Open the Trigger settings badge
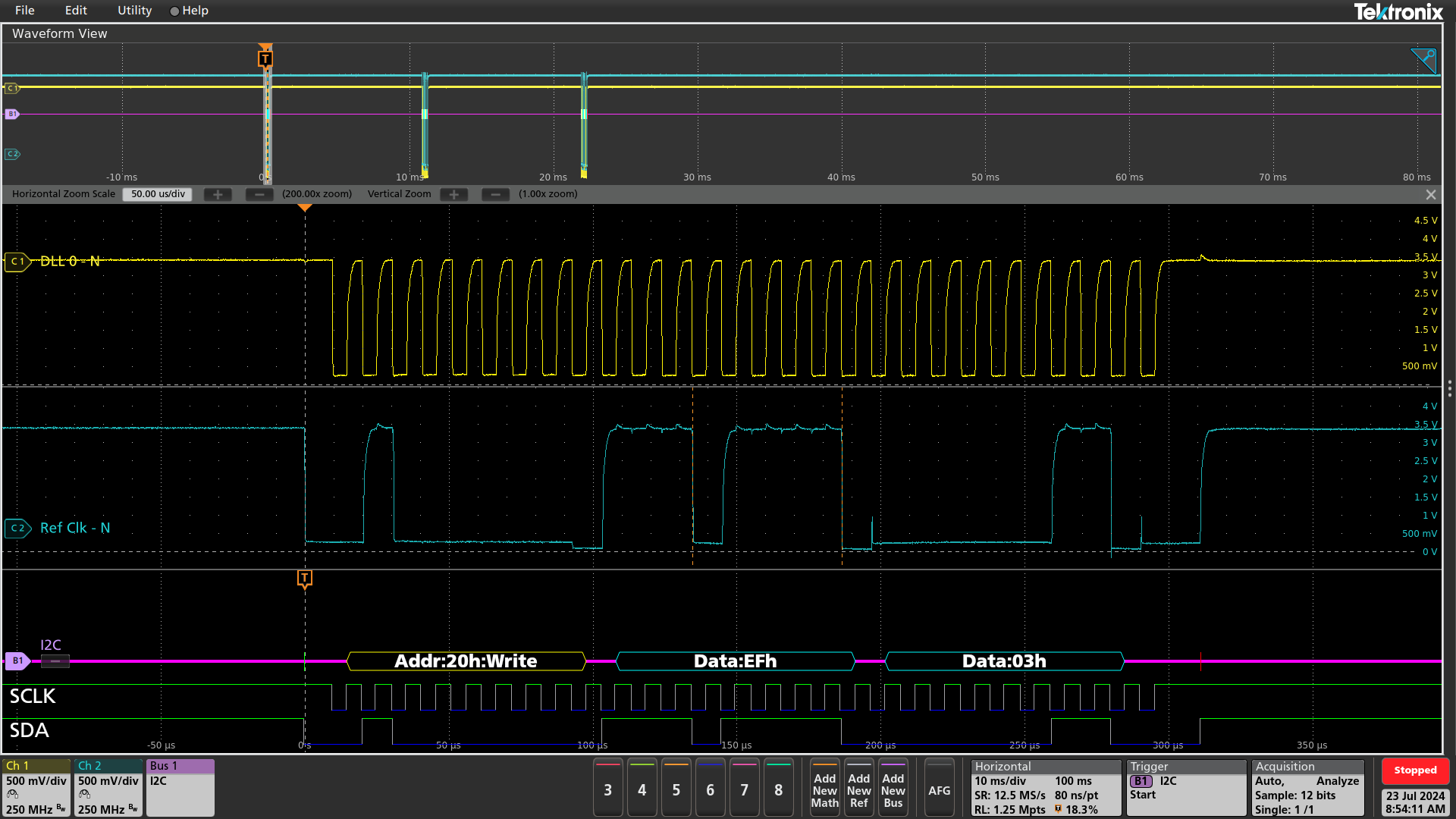1456x819 pixels. [x=1186, y=788]
